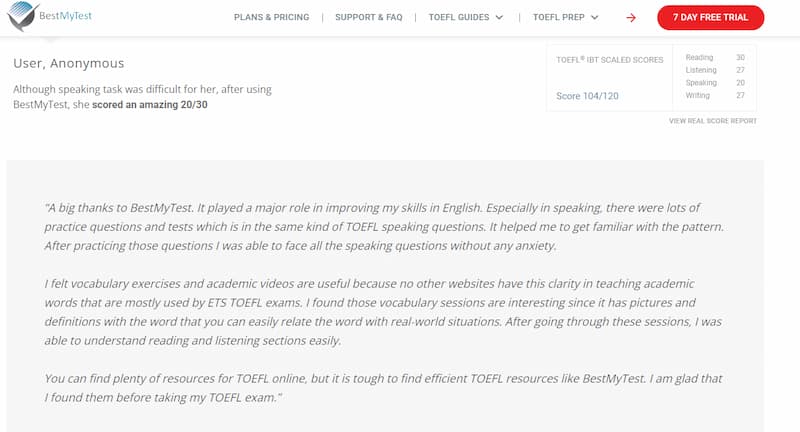Click the Listening score row
The height and width of the screenshot is (432, 800).
(715, 70)
